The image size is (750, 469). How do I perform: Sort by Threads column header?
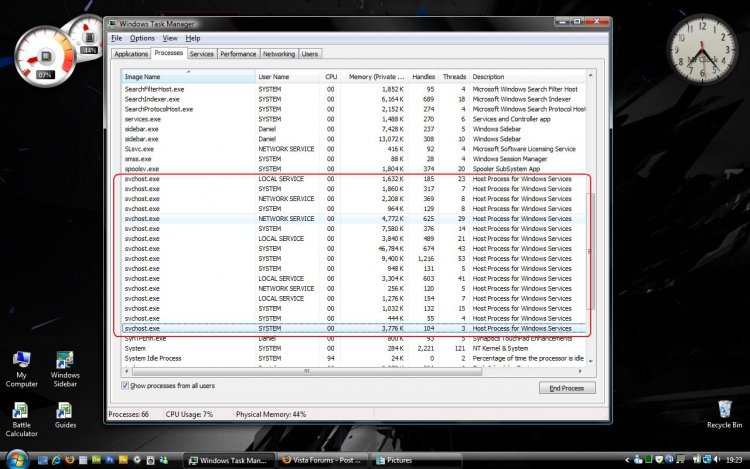pos(453,76)
